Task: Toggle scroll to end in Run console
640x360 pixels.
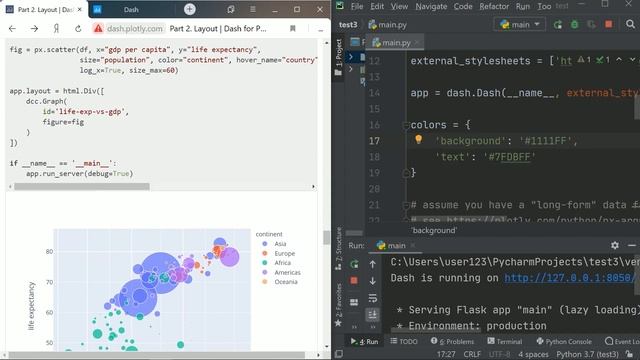Action: coord(372,314)
